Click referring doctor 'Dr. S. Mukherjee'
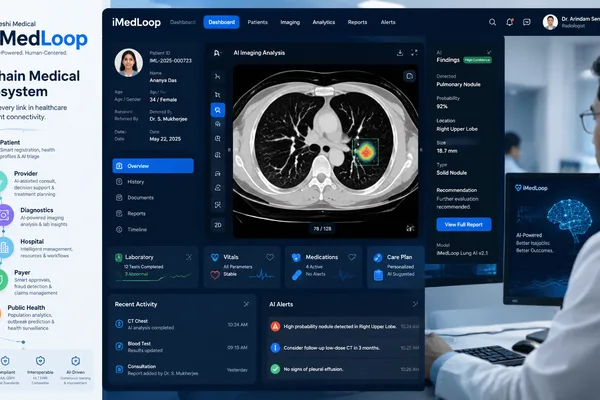600x400 pixels. [x=168, y=119]
